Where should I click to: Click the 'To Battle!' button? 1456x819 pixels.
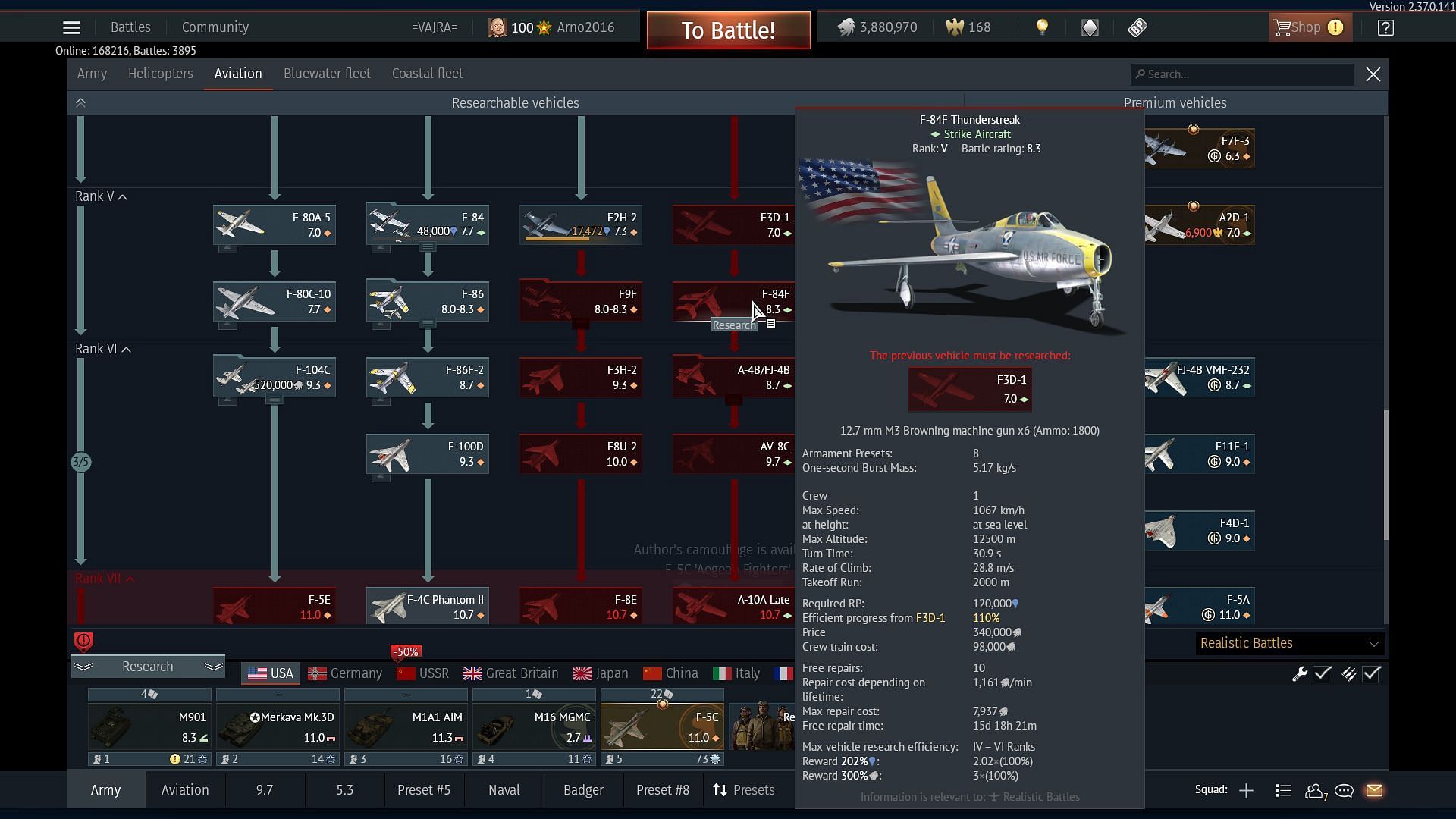[728, 27]
